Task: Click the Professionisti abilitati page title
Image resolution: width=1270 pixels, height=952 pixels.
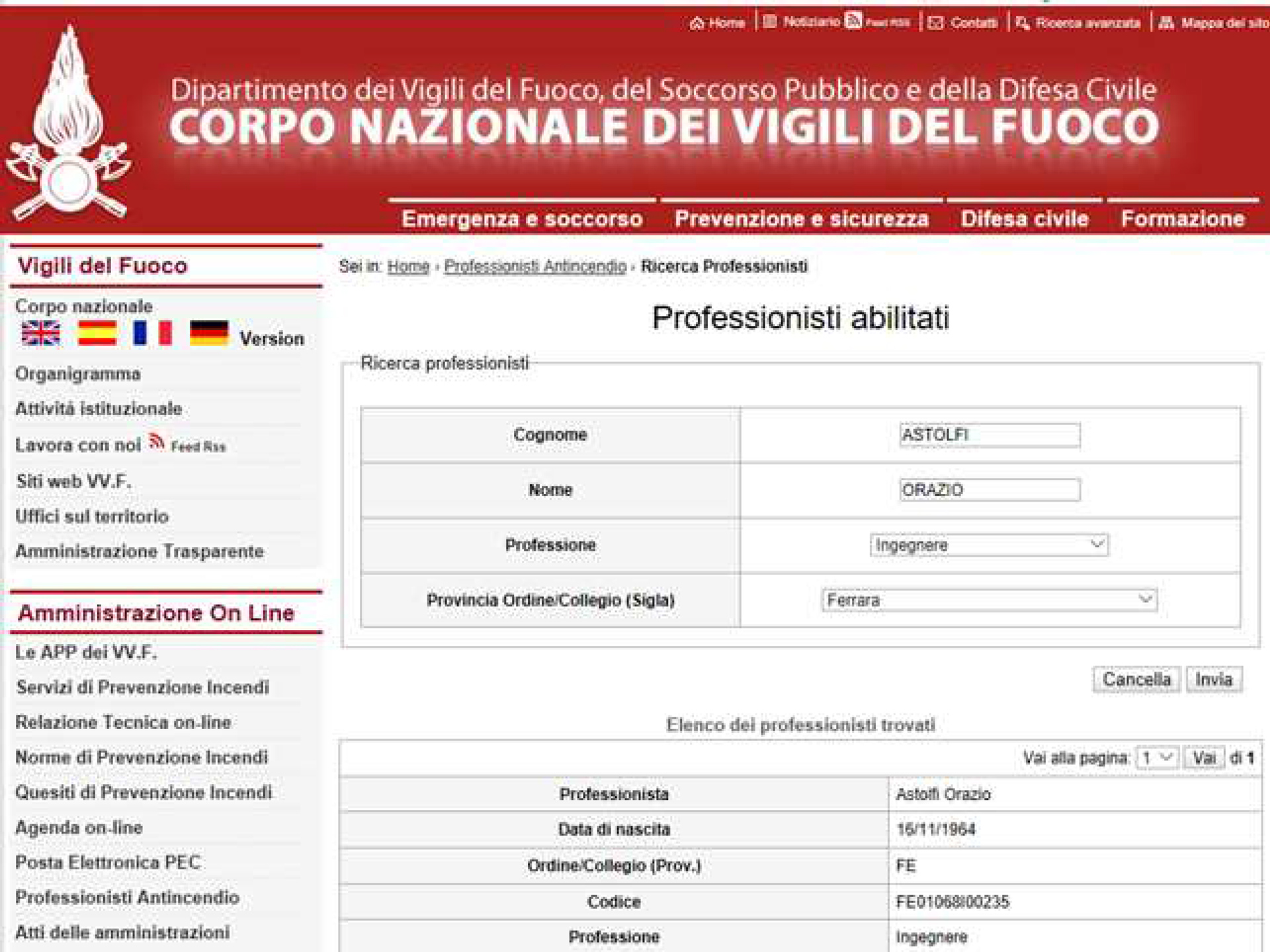Action: point(800,317)
